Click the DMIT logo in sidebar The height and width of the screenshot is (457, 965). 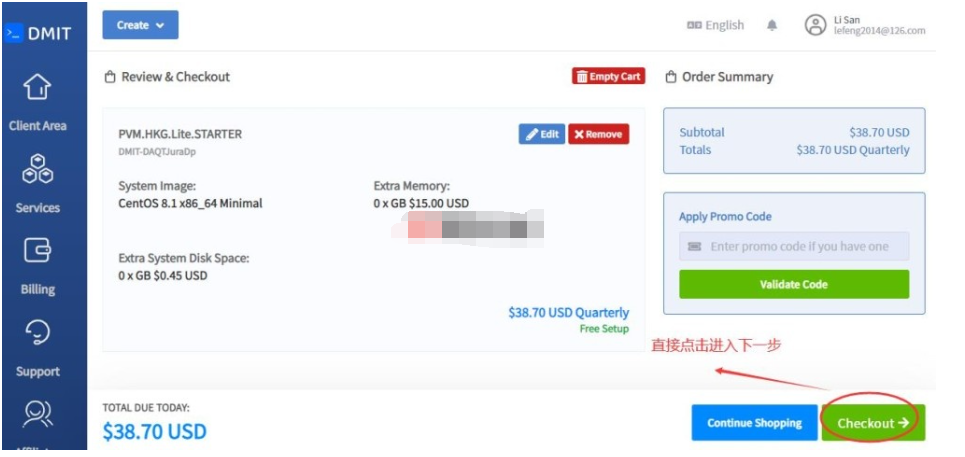pyautogui.click(x=38, y=32)
